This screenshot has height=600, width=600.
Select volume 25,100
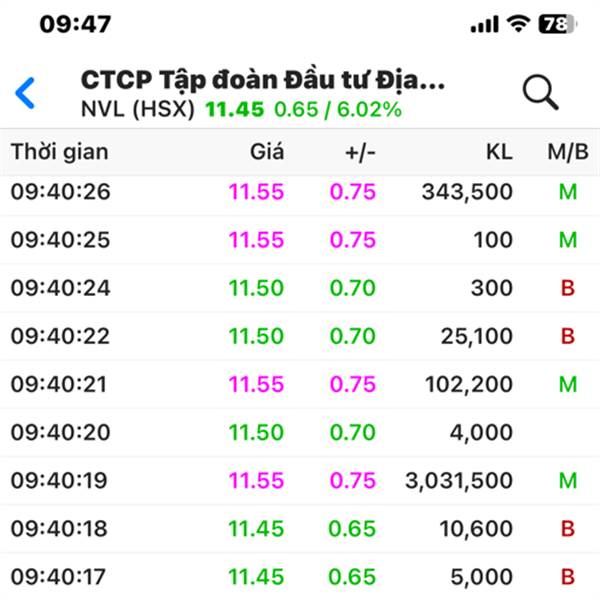477,337
